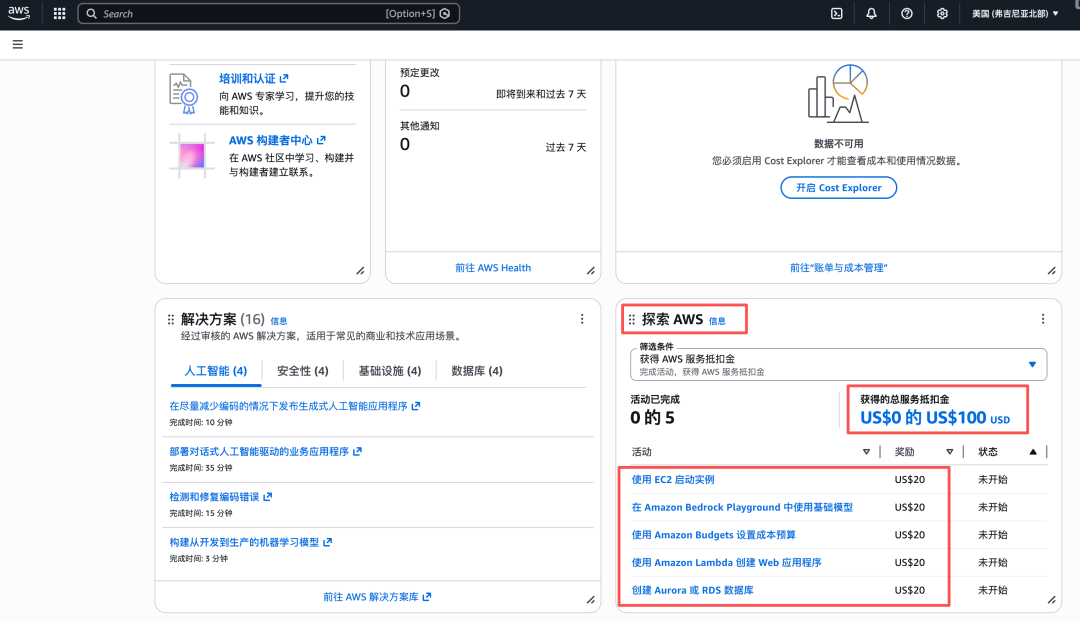This screenshot has height=622, width=1080.
Task: Follow the 前往 AWS 解决方案库 link
Action: 377,597
